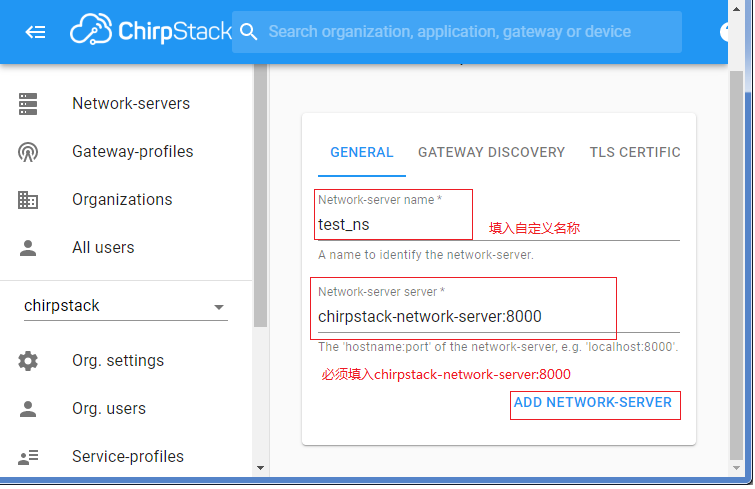Click the Network-servers list icon

(28, 104)
